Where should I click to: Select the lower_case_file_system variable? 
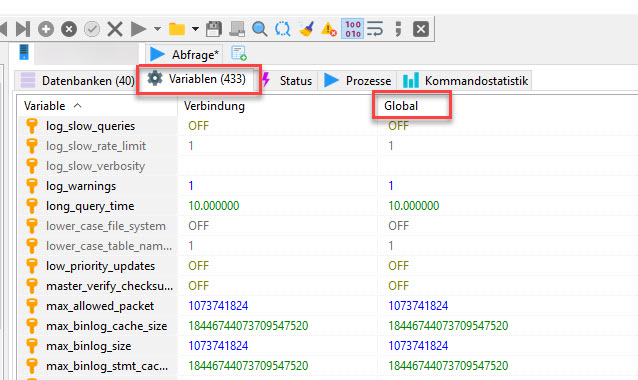tap(106, 226)
